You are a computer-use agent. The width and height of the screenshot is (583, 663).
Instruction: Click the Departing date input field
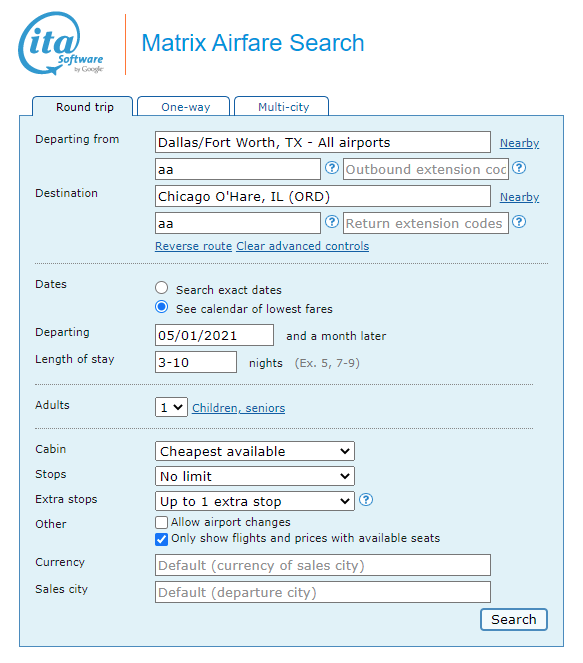coord(214,335)
